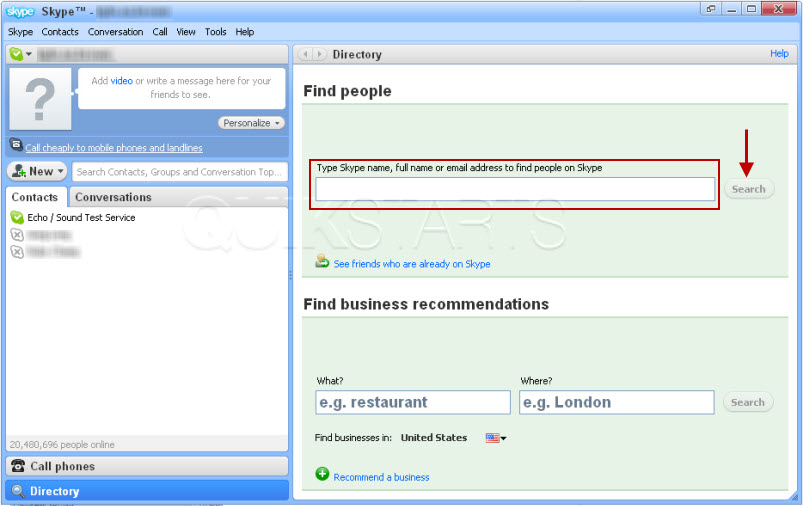
Task: Click first offline contact's status icon
Action: point(17,235)
